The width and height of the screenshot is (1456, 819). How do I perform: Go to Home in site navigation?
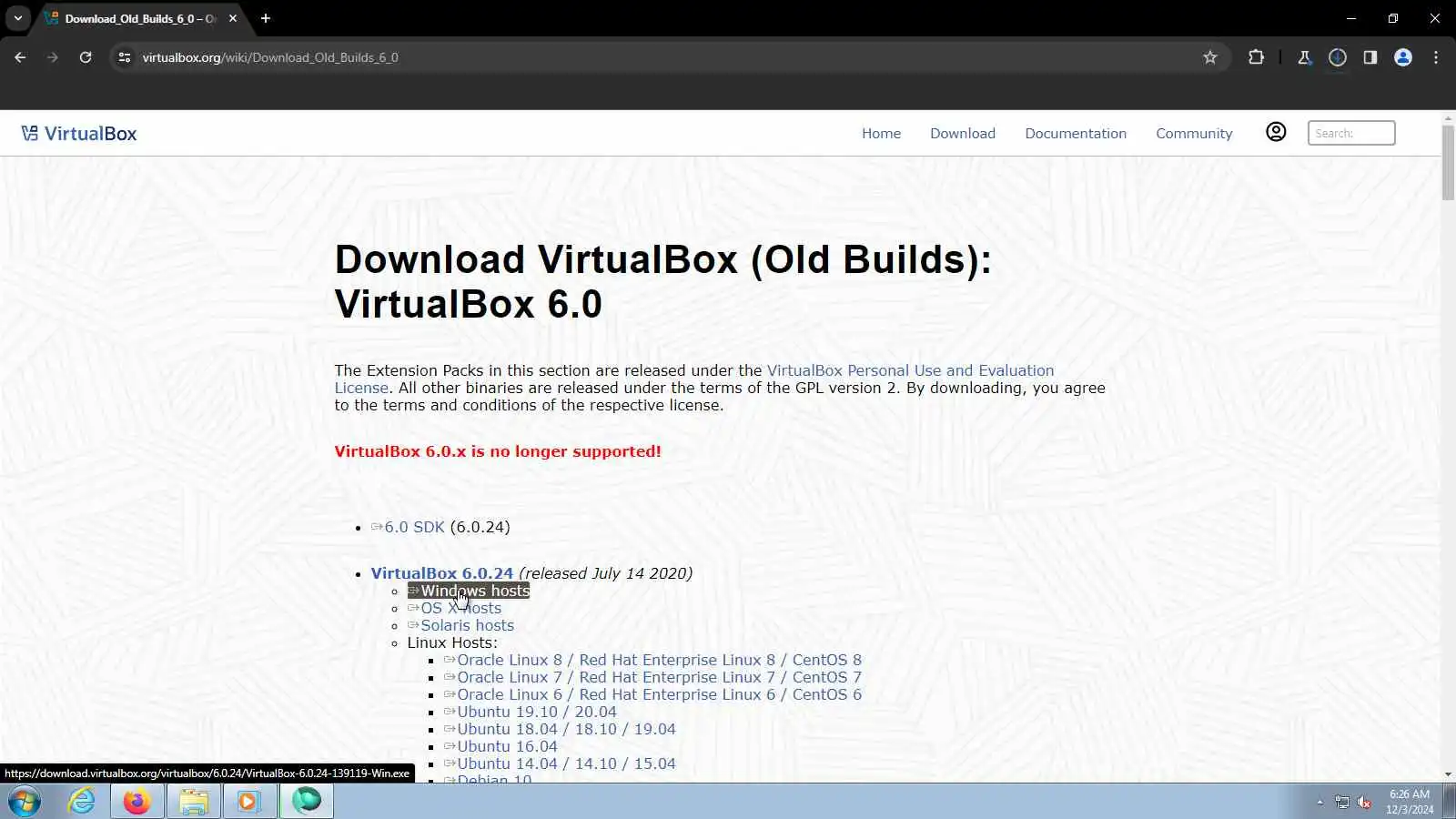[x=881, y=134]
